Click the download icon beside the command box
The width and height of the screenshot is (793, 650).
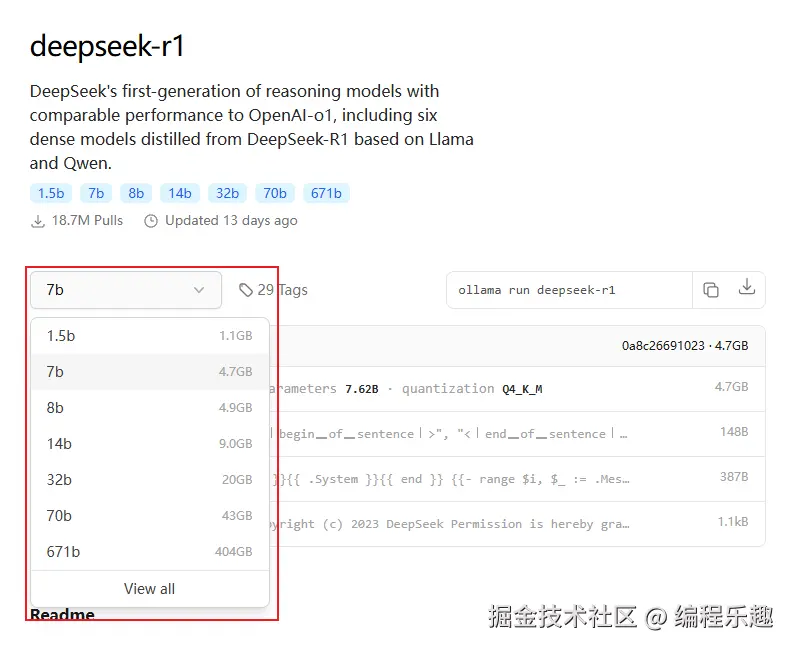pyautogui.click(x=746, y=287)
